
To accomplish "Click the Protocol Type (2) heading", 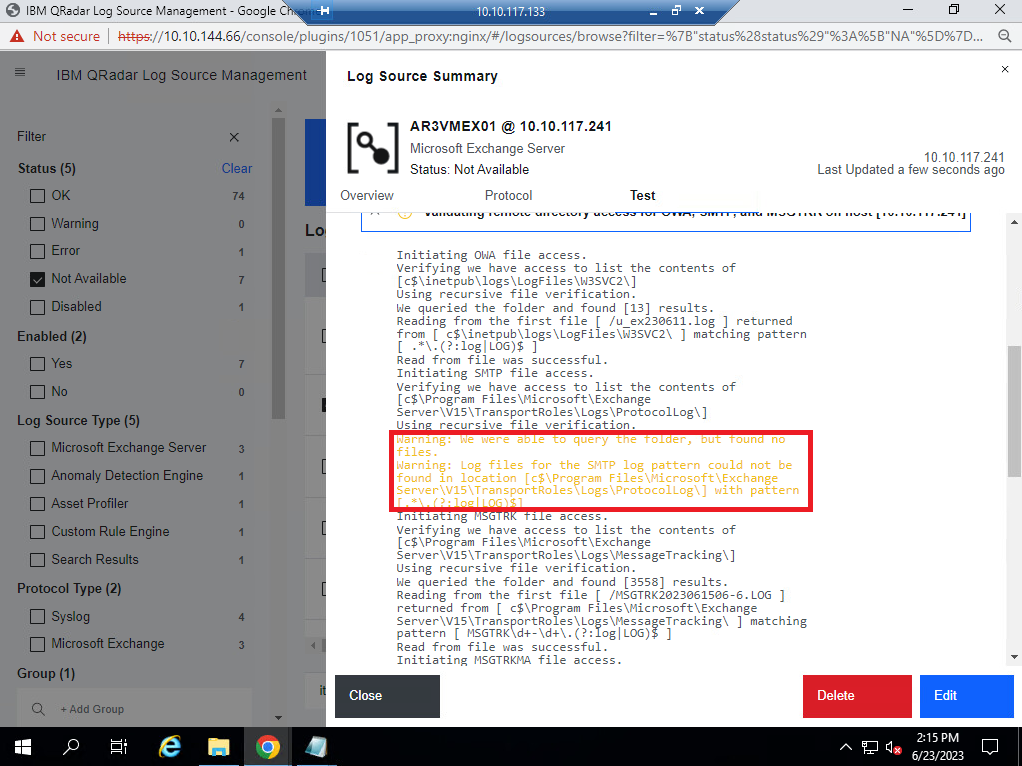I will click(x=69, y=589).
